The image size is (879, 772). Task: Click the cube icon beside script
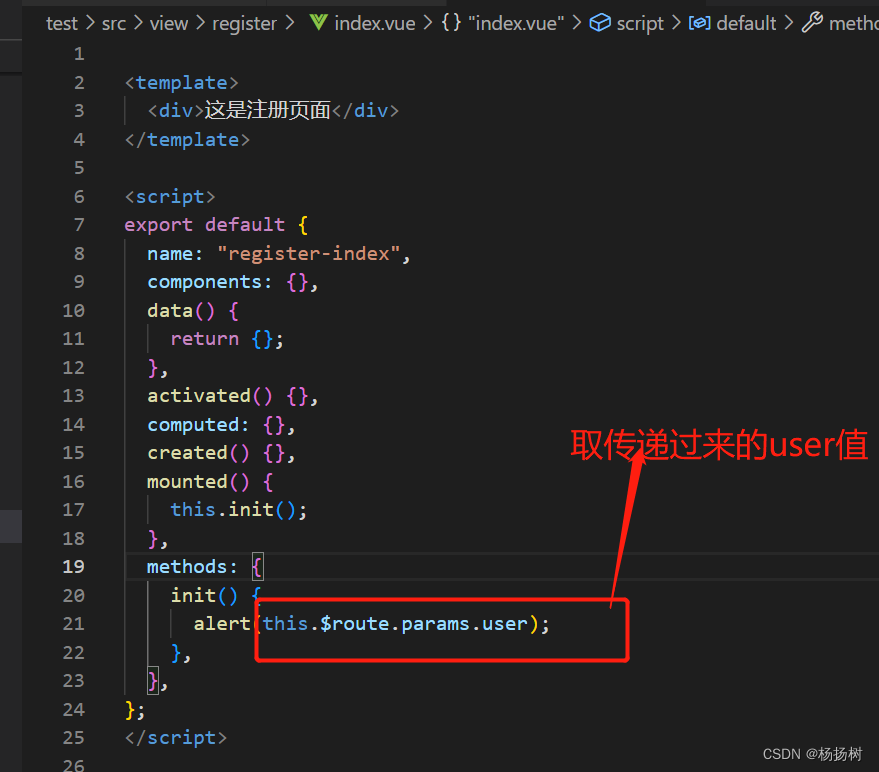tap(600, 23)
